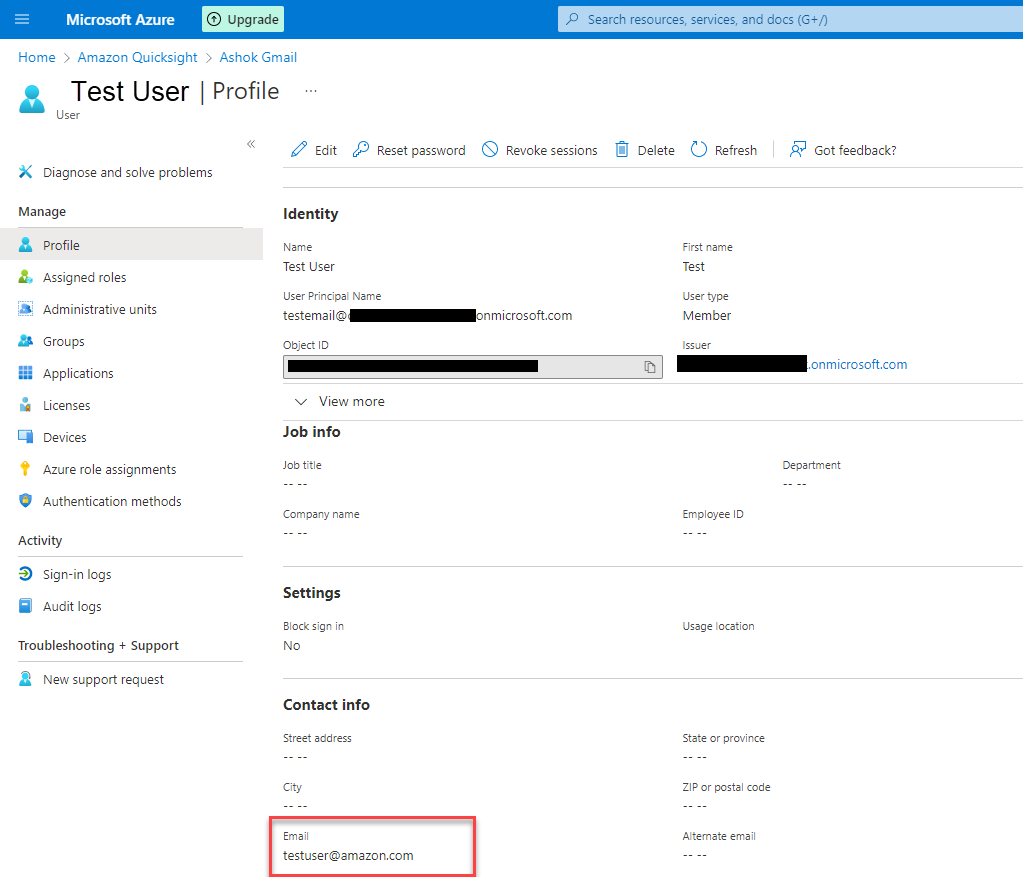
Task: Click the Applications grid icon
Action: pos(25,373)
